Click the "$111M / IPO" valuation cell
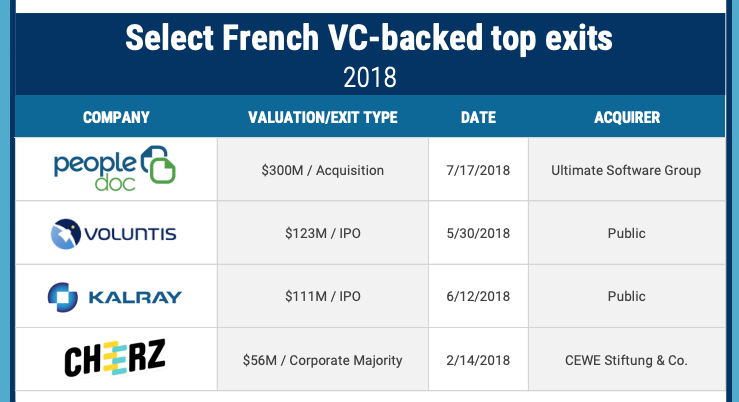The width and height of the screenshot is (739, 402). [322, 296]
